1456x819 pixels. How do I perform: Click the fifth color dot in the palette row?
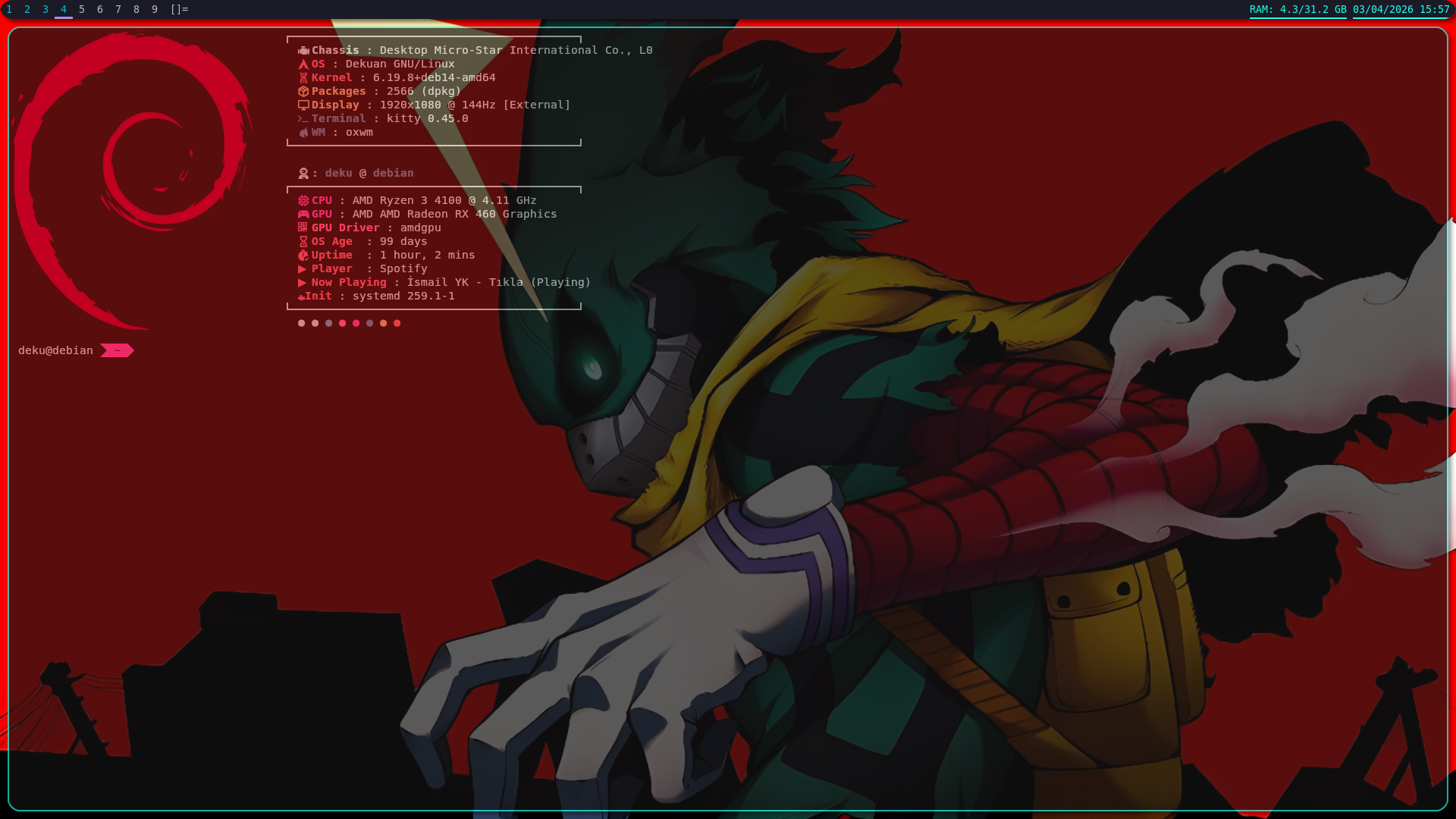coord(356,323)
